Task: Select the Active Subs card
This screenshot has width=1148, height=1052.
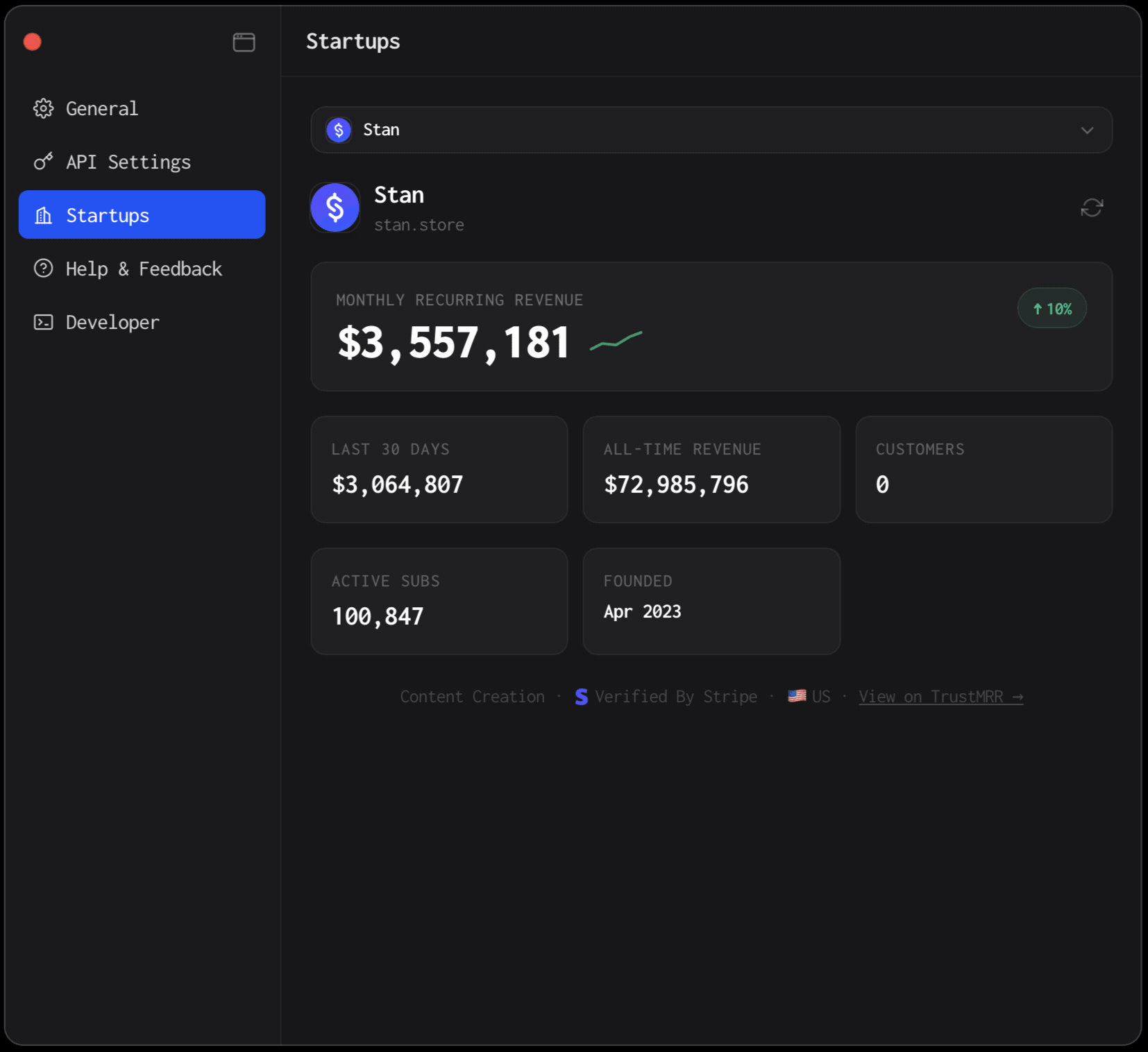Action: click(x=439, y=601)
